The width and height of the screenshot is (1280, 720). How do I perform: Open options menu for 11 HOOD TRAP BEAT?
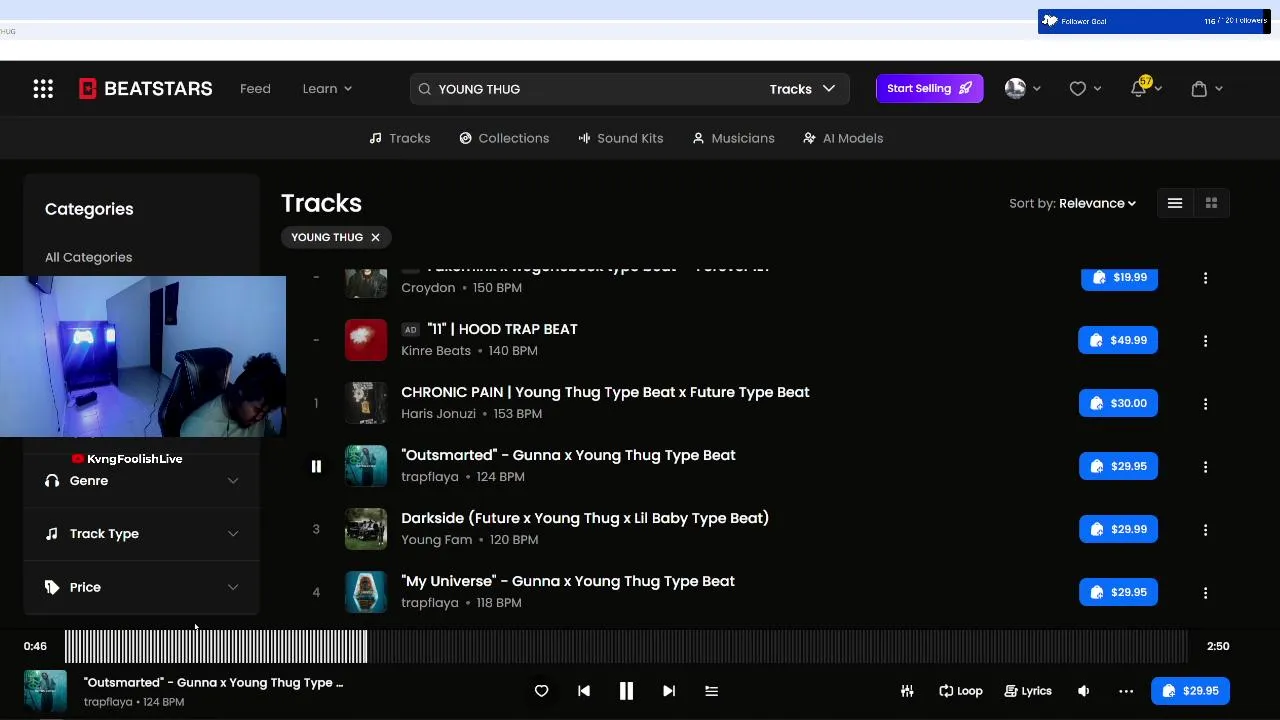(1205, 341)
